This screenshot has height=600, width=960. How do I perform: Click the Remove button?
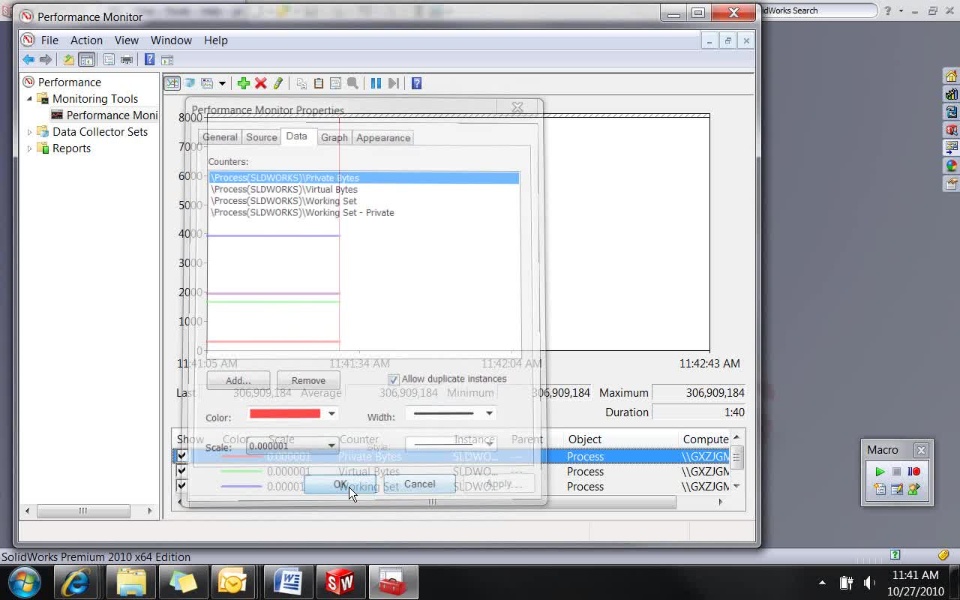[308, 380]
